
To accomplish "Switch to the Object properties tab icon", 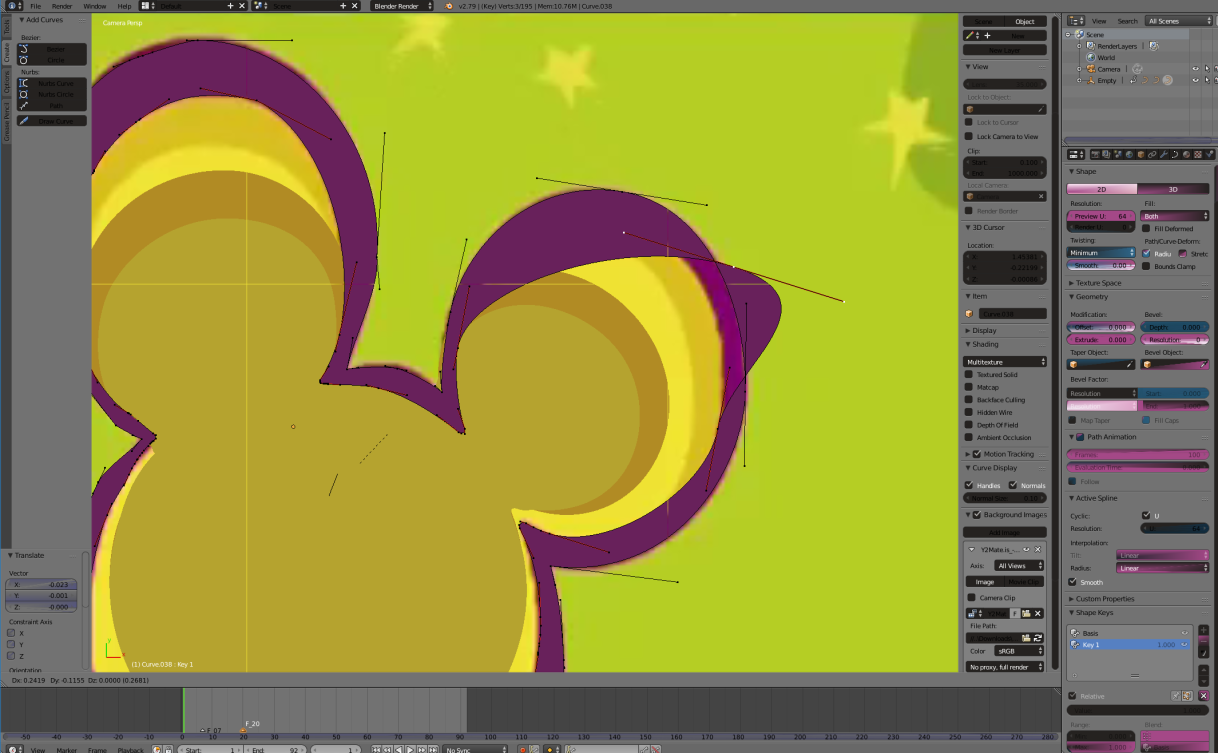I will click(x=1140, y=154).
